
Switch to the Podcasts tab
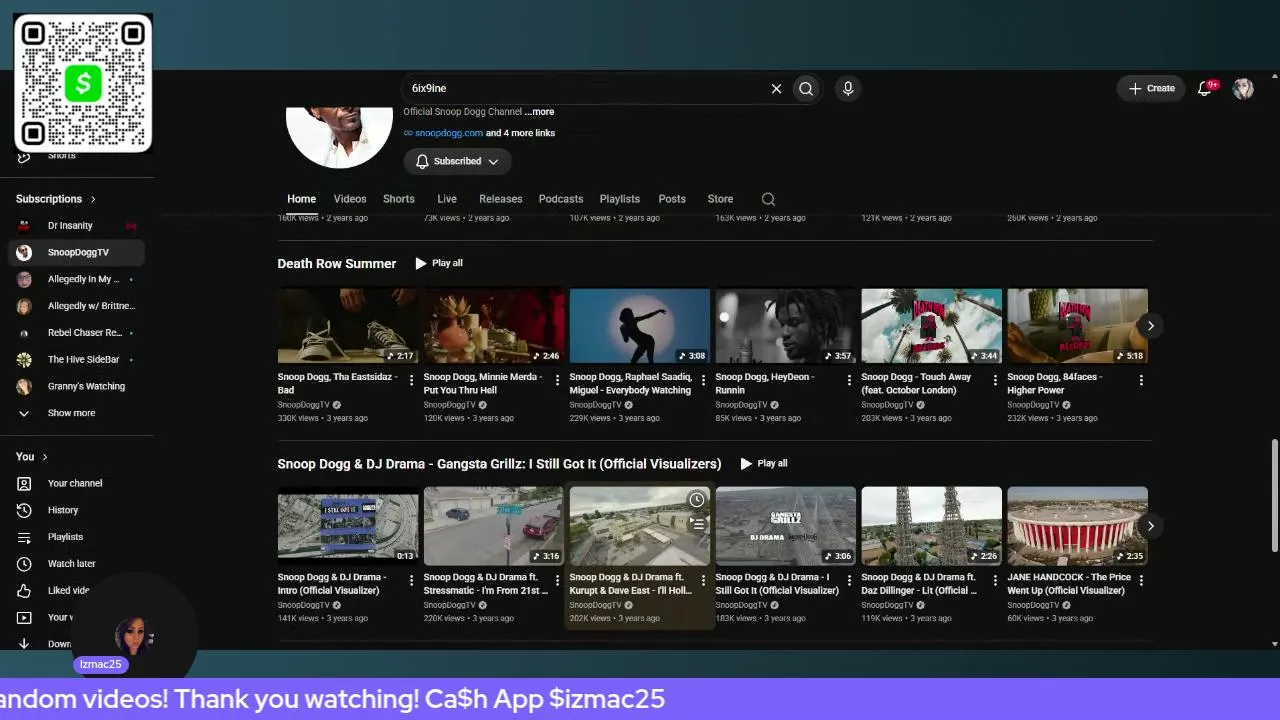(x=561, y=199)
